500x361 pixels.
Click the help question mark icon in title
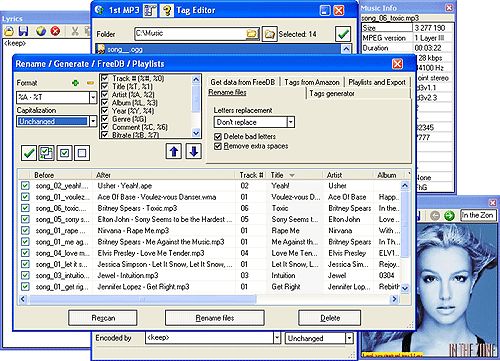[x=167, y=10]
